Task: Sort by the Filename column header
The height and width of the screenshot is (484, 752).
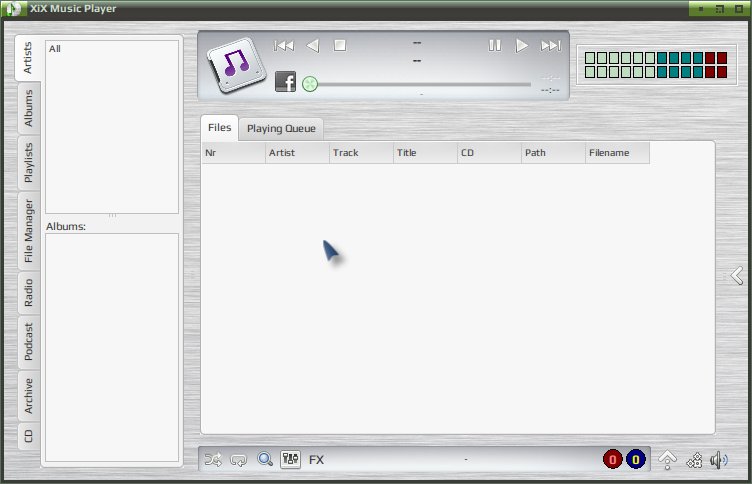Action: [x=617, y=153]
